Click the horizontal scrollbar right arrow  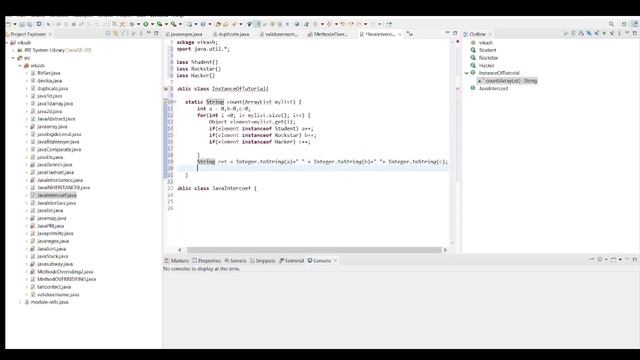[445, 250]
